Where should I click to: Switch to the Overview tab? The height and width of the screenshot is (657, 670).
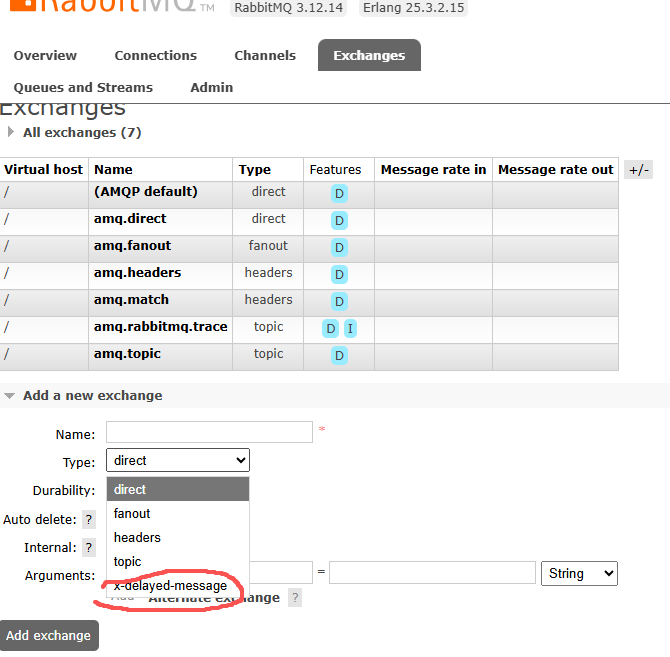point(45,56)
